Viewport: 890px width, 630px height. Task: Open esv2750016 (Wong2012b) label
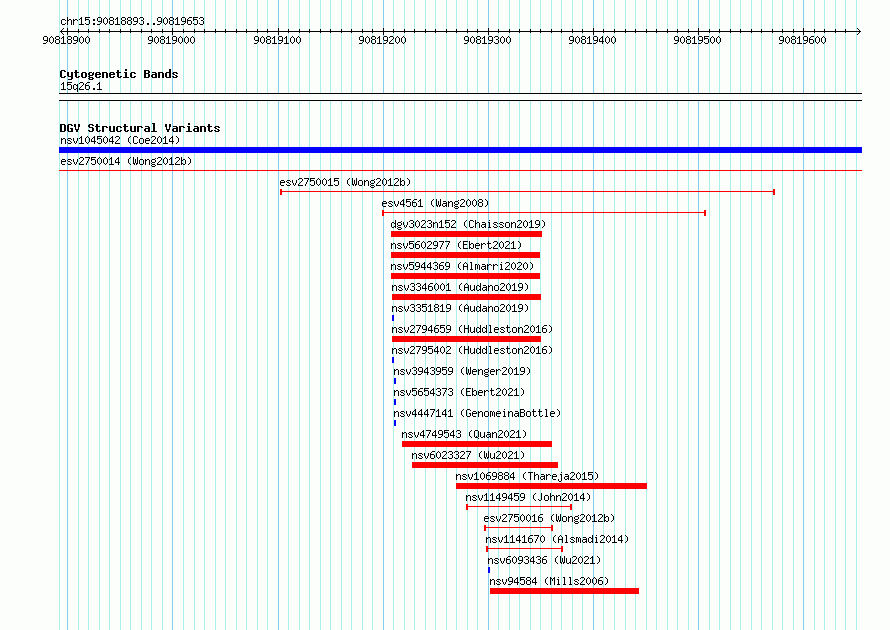point(549,518)
